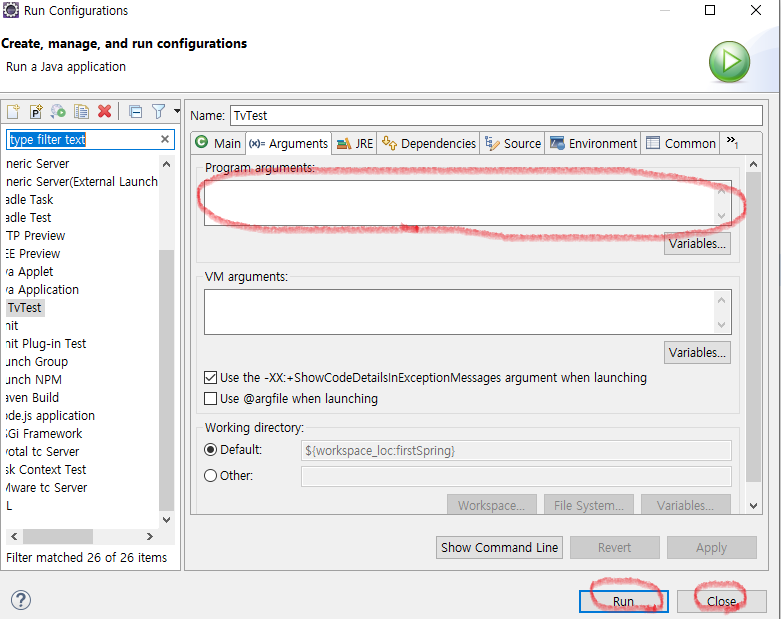Switch to the Environment tab
Viewport: 781px width, 619px height.
coord(593,143)
